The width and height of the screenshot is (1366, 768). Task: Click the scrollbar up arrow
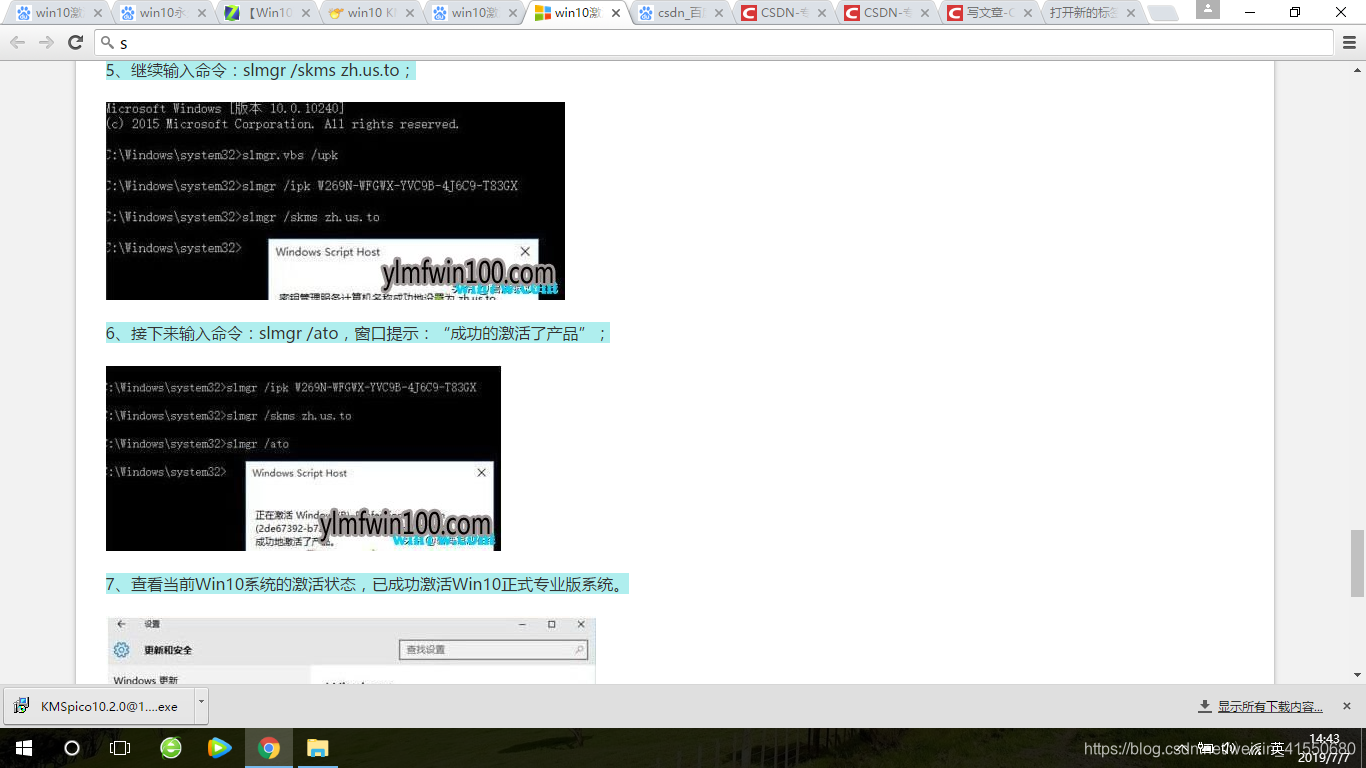coord(1357,68)
